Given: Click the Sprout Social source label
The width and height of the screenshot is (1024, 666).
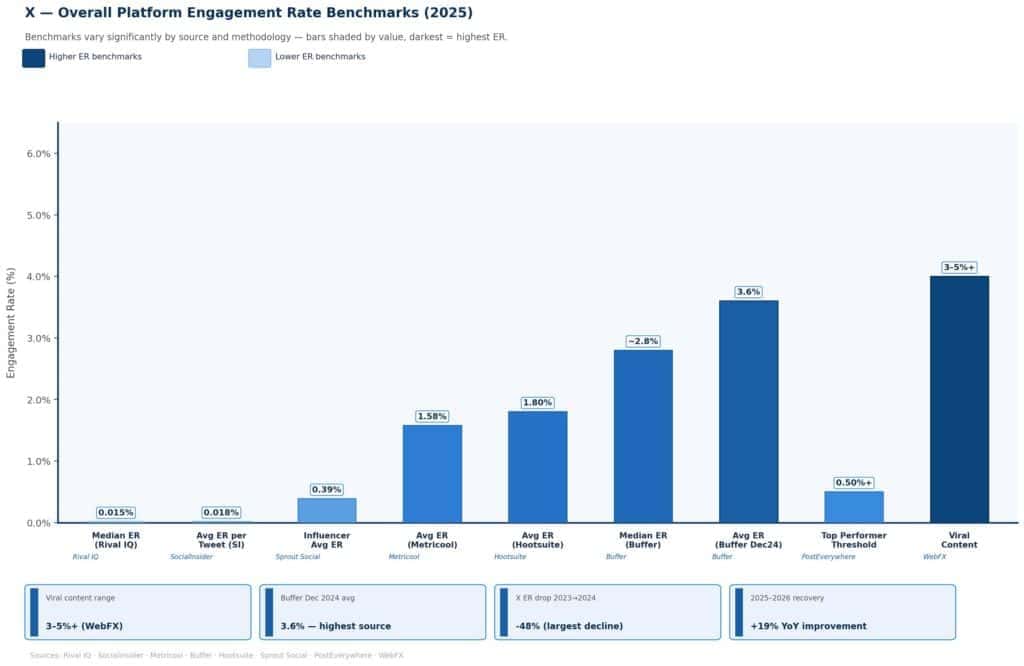Looking at the screenshot, I should 297,557.
